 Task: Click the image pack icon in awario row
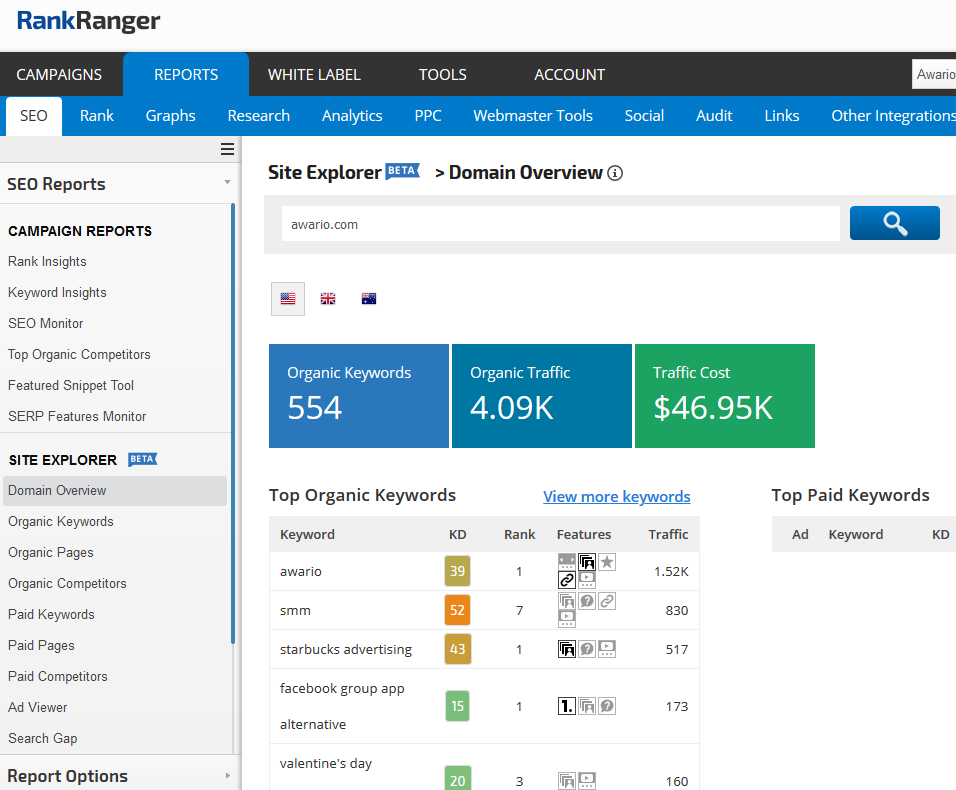(587, 561)
